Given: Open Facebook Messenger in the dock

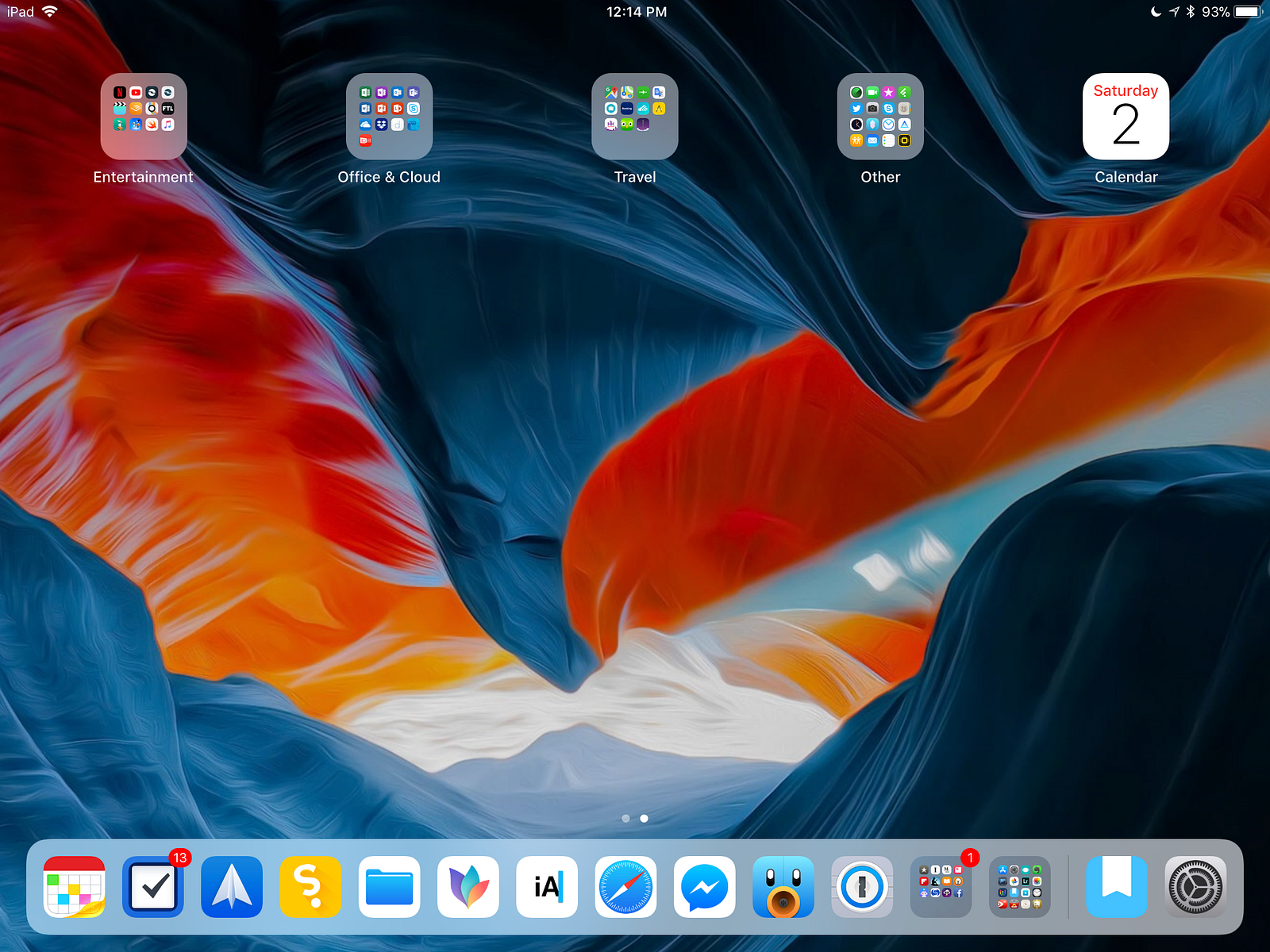Looking at the screenshot, I should coord(704,887).
